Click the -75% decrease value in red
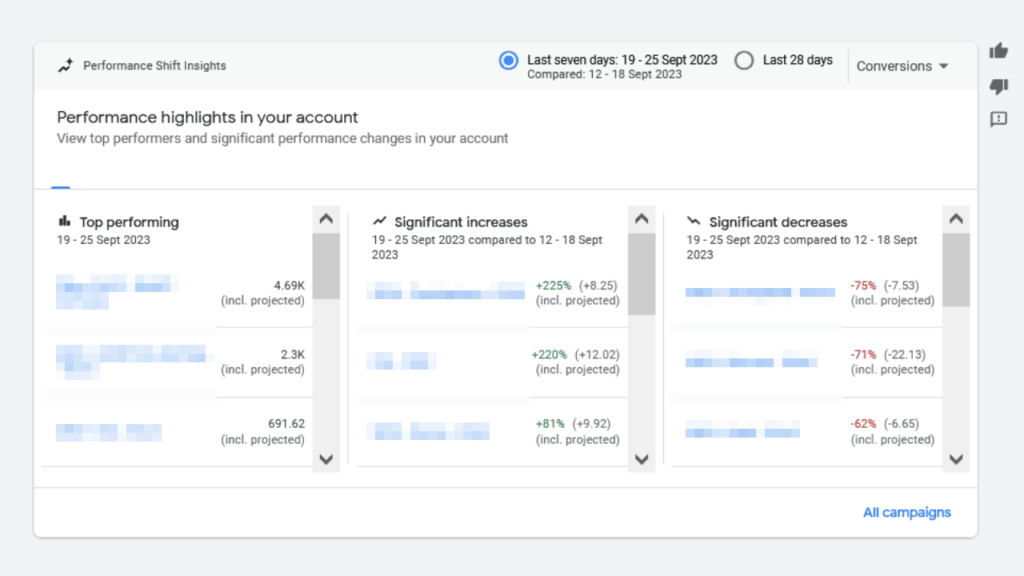Viewport: 1024px width, 576px height. point(864,285)
